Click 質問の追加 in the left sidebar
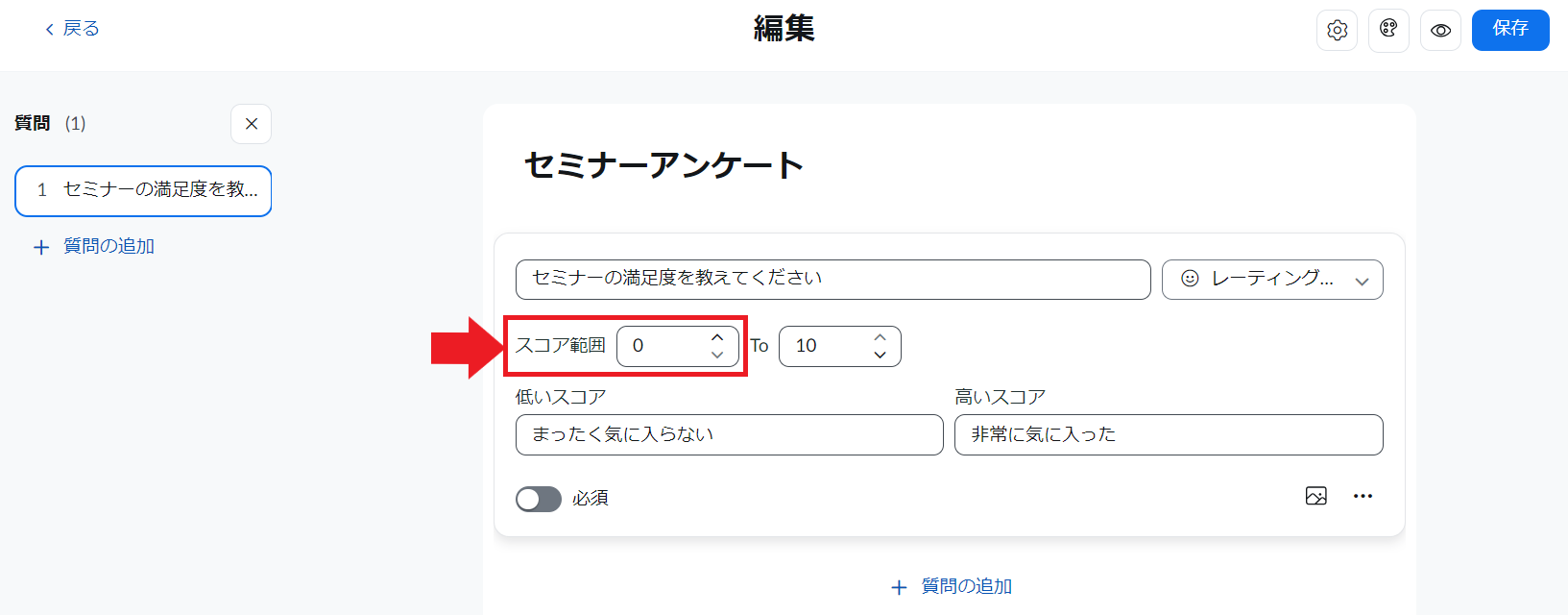1568x615 pixels. point(94,247)
